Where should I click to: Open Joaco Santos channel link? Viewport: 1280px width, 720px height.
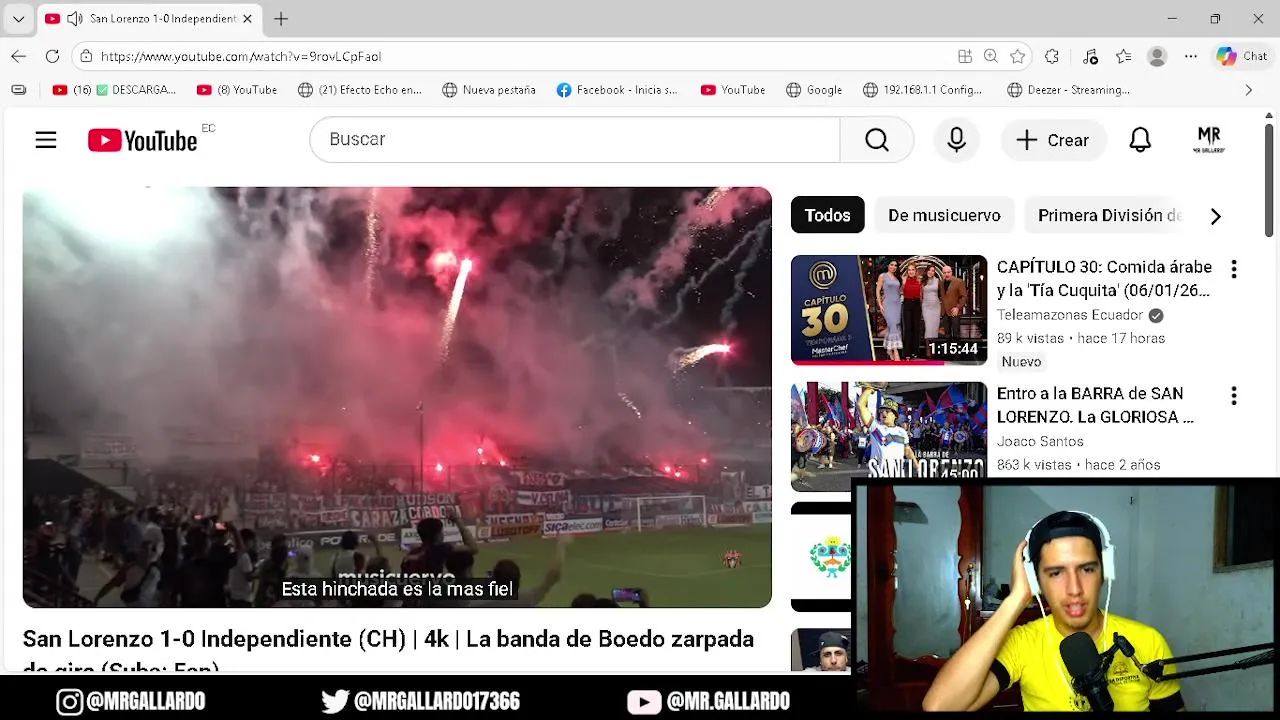[1040, 441]
